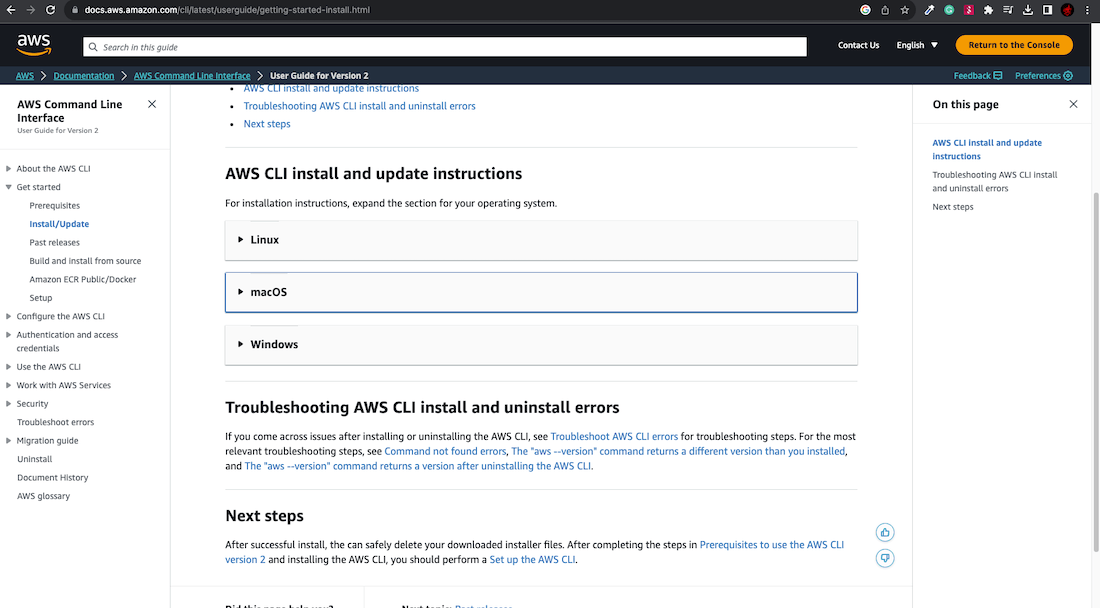Open Chrome three-dot menu
The image size is (1100, 608).
pos(1087,10)
